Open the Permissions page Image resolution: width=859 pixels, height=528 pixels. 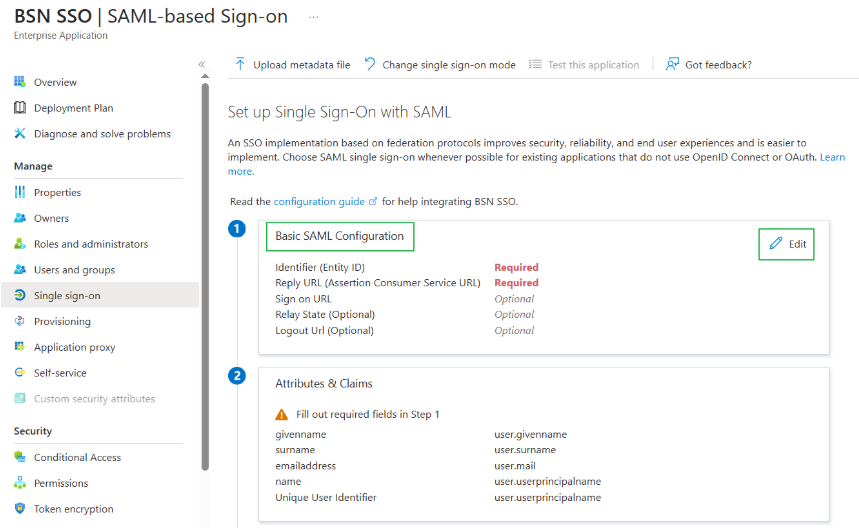[x=61, y=483]
